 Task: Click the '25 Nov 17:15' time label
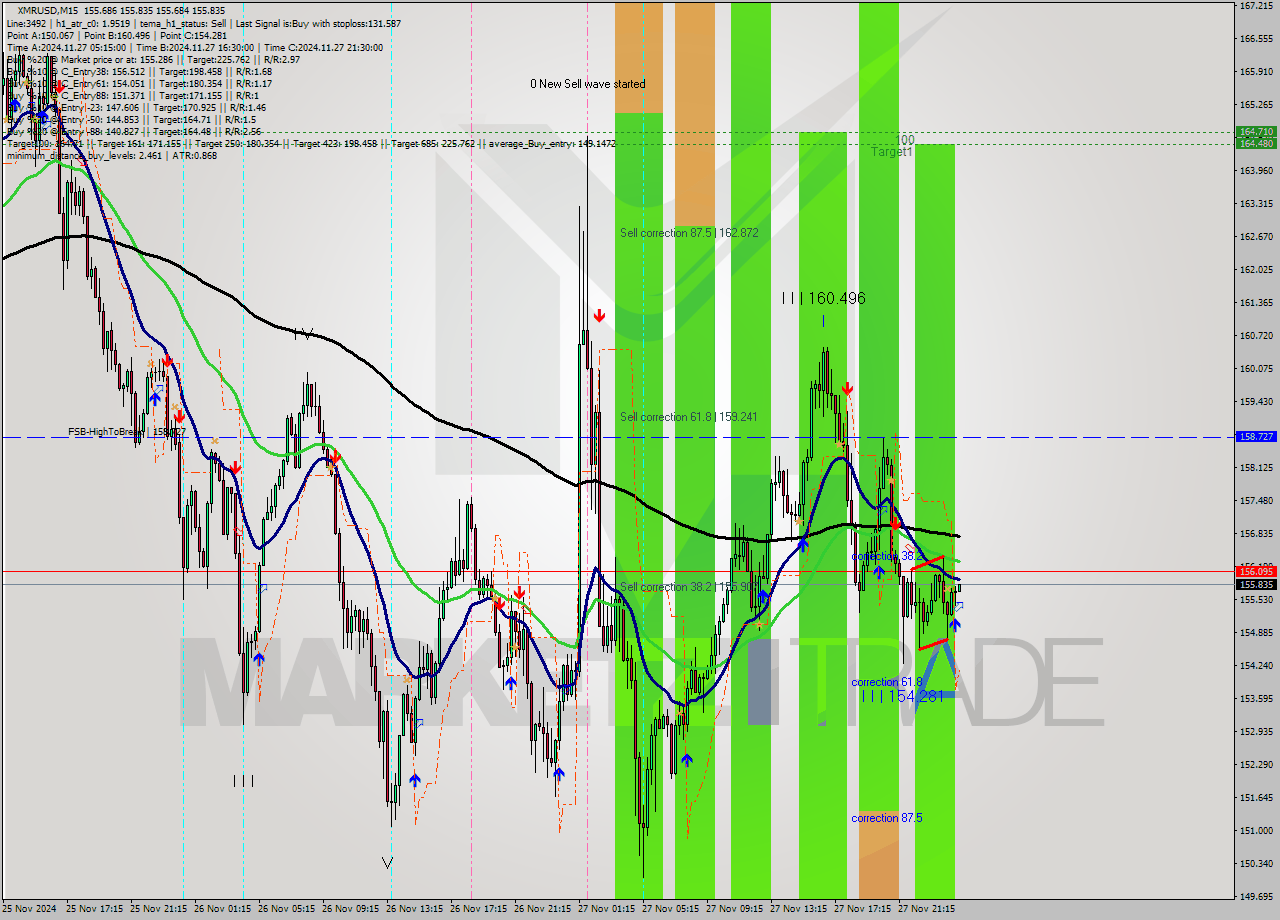(x=93, y=910)
